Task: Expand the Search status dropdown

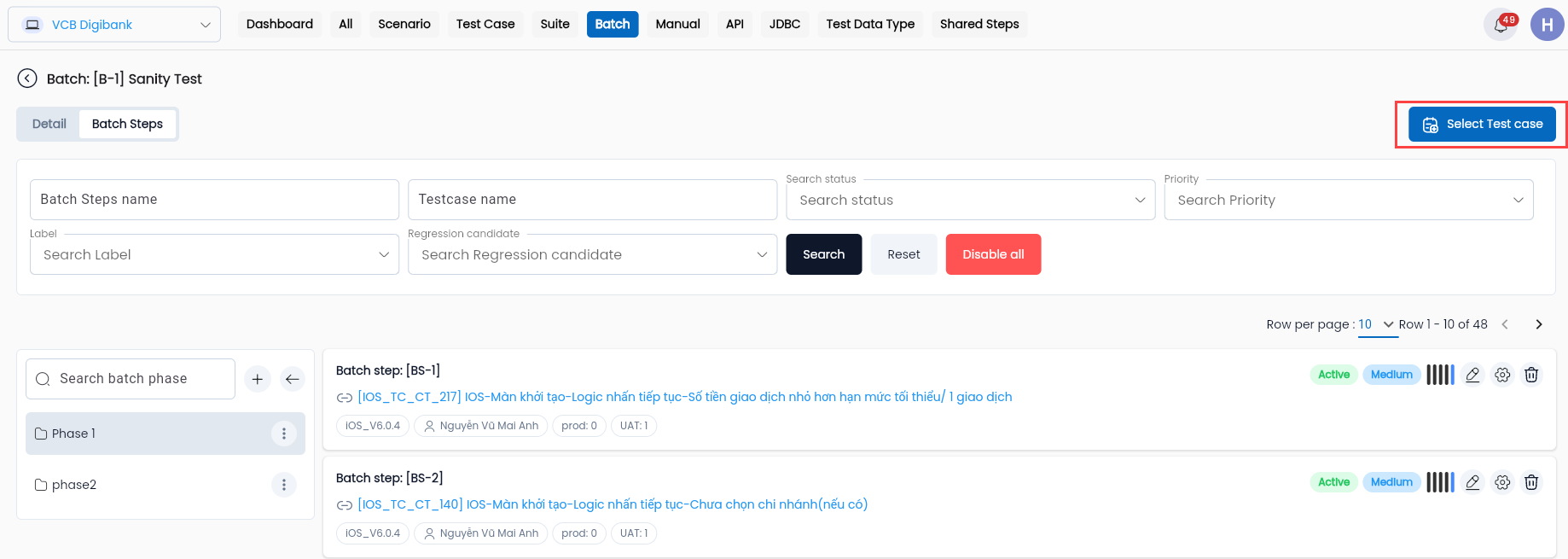Action: tap(970, 200)
